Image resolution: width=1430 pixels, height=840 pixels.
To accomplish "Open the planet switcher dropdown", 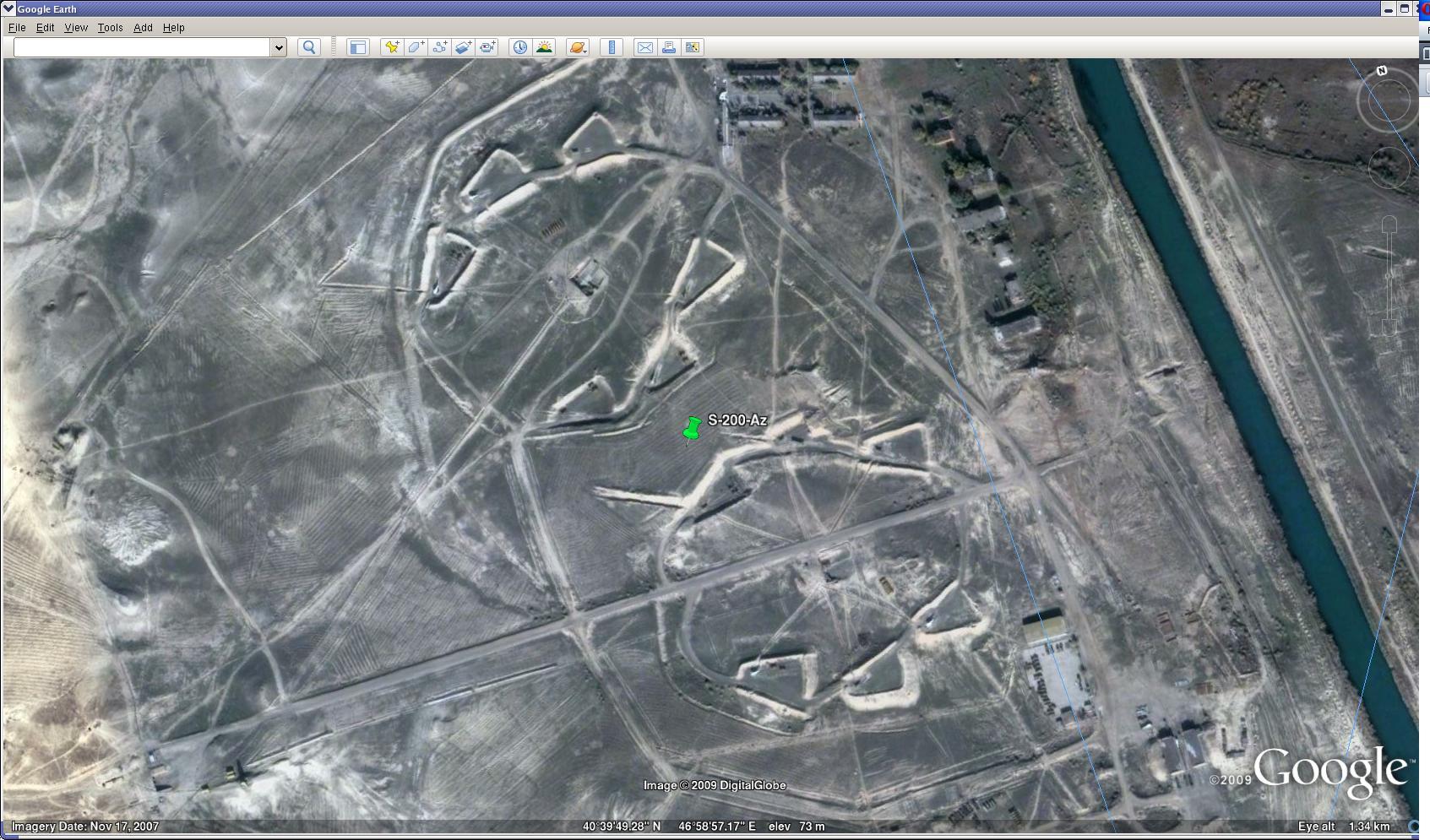I will [578, 47].
